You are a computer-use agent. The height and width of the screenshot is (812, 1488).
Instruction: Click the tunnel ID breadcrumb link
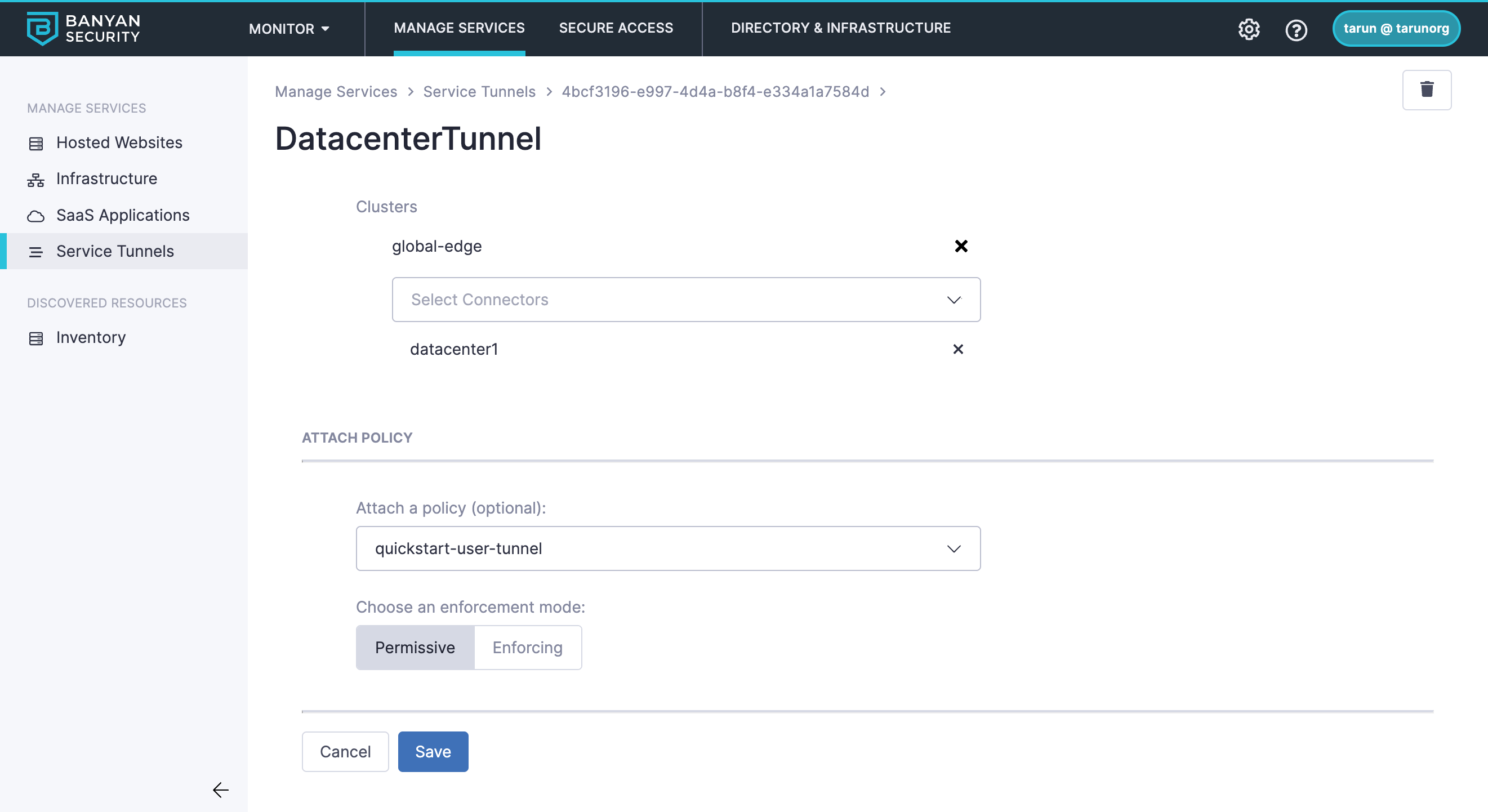pyautogui.click(x=715, y=91)
